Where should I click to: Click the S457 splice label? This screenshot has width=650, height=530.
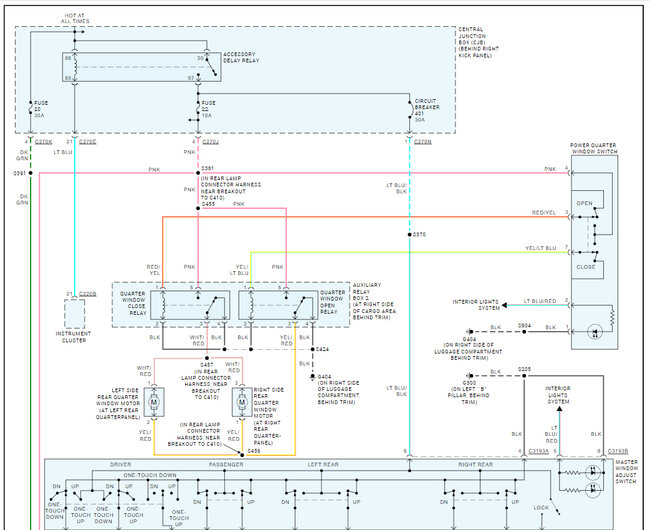(x=207, y=365)
